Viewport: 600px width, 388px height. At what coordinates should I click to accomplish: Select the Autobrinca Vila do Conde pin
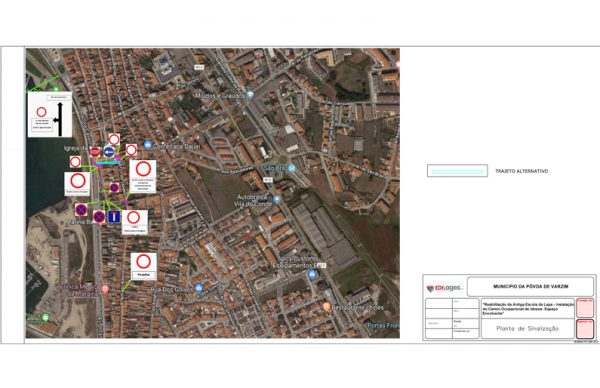tap(277, 199)
